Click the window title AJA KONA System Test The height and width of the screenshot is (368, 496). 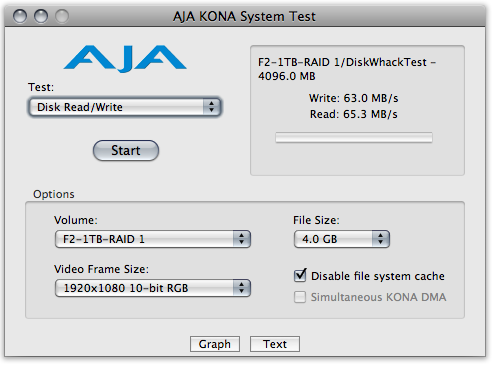(x=244, y=16)
